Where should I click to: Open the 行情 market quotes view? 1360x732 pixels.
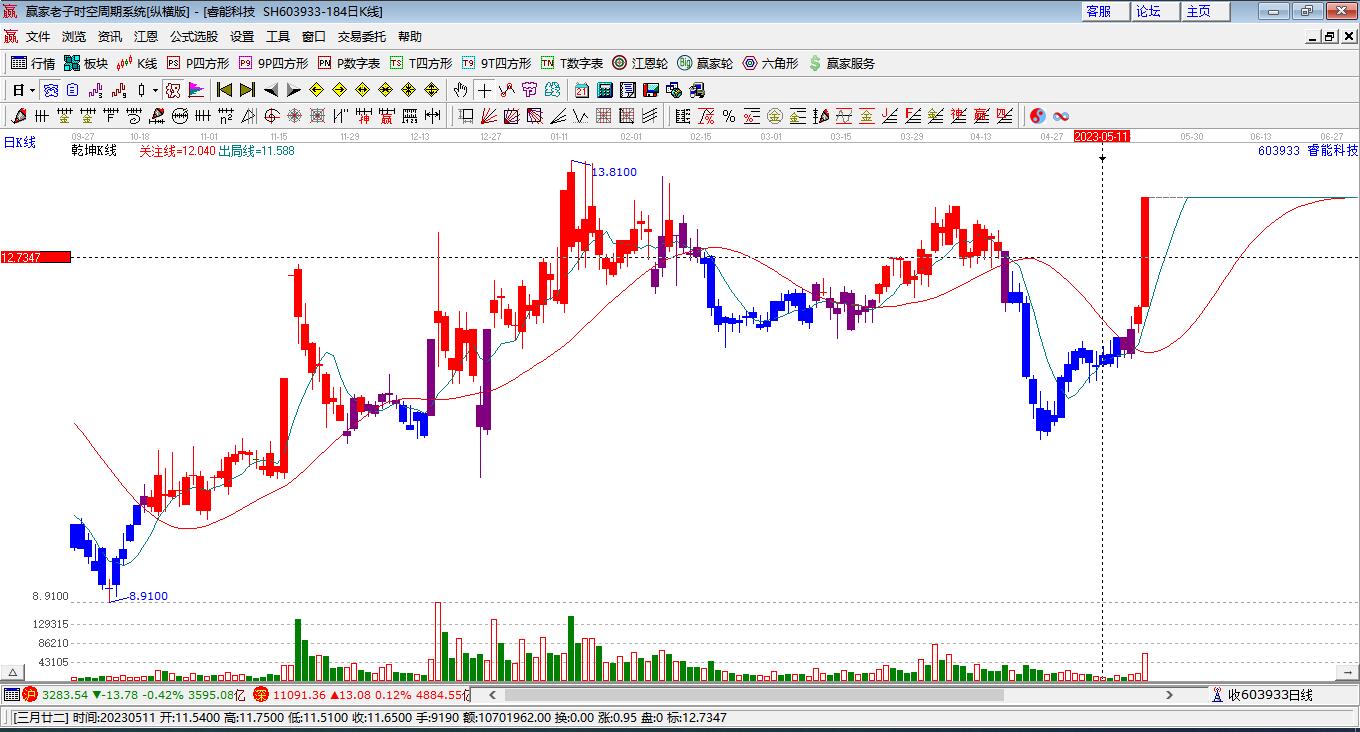click(x=32, y=63)
